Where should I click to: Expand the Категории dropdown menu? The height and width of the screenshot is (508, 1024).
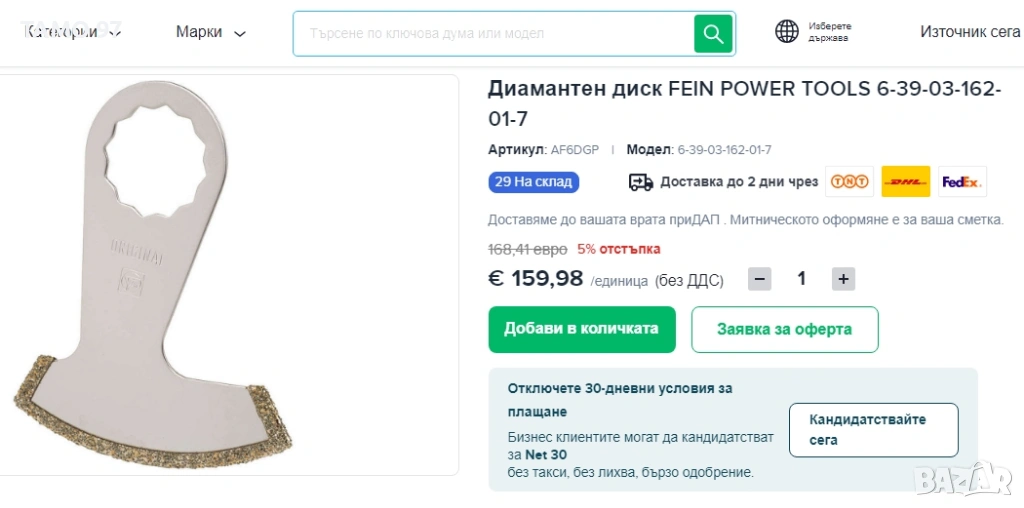73,31
